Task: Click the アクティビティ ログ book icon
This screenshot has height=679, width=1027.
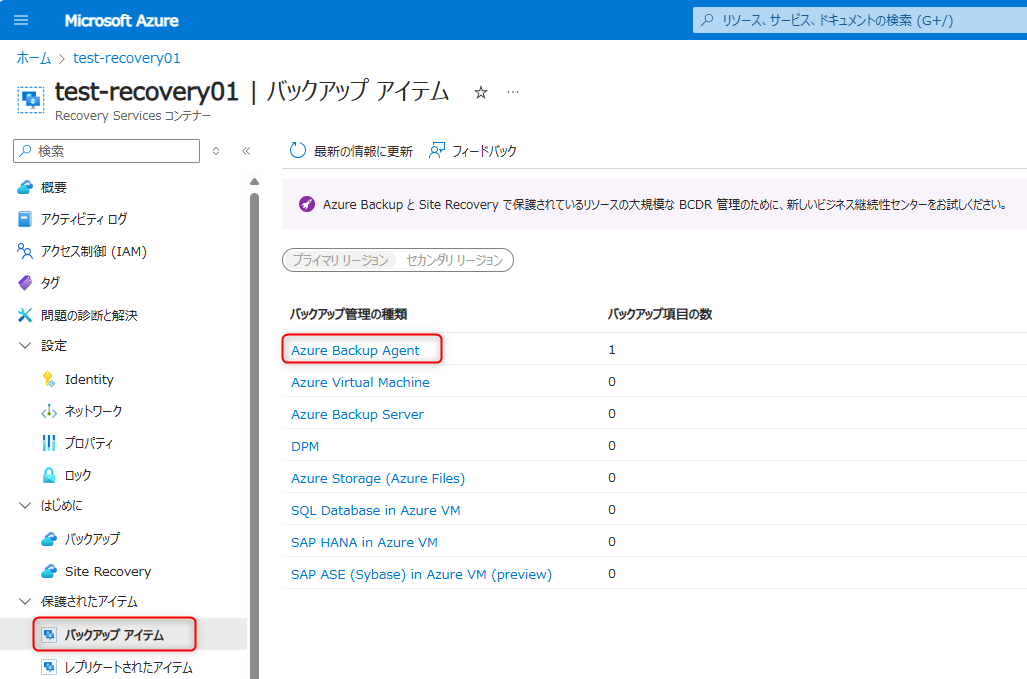Action: click(x=25, y=219)
